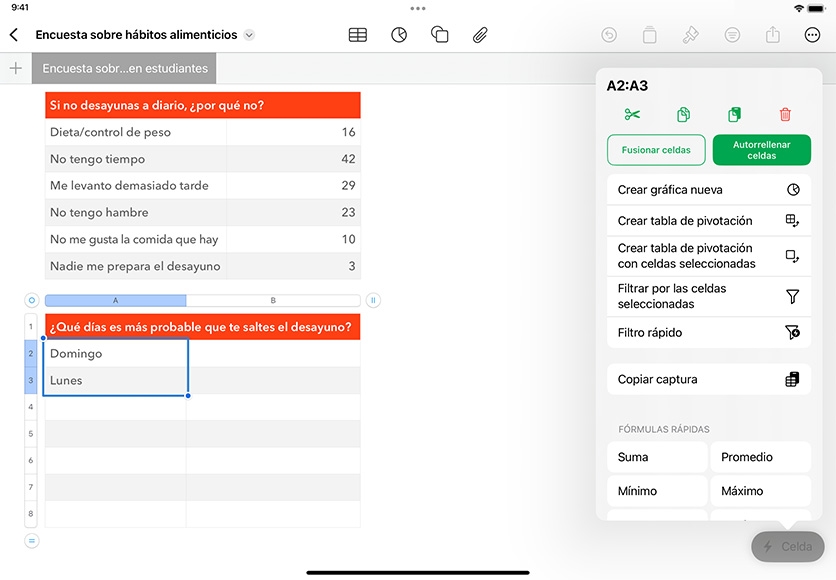This screenshot has height=580, width=836.
Task: Copy selected cells icon
Action: [x=684, y=115]
